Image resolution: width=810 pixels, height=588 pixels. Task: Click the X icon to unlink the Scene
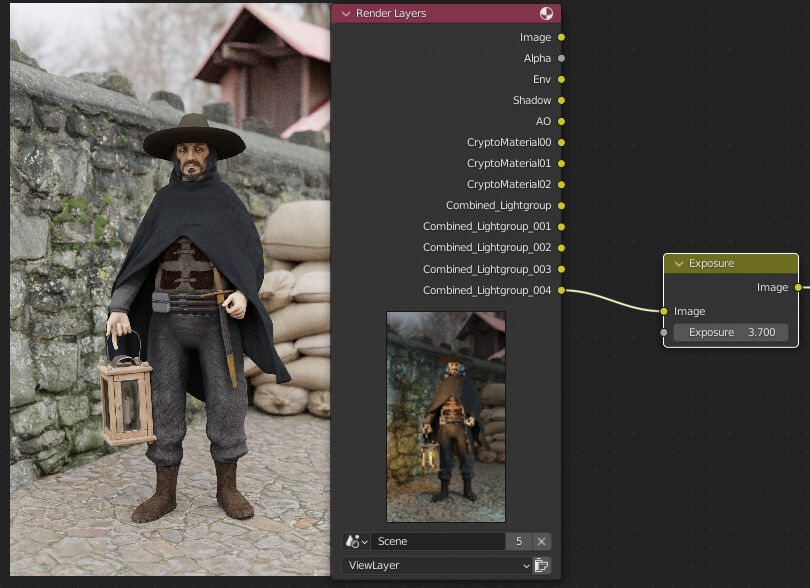tap(541, 541)
